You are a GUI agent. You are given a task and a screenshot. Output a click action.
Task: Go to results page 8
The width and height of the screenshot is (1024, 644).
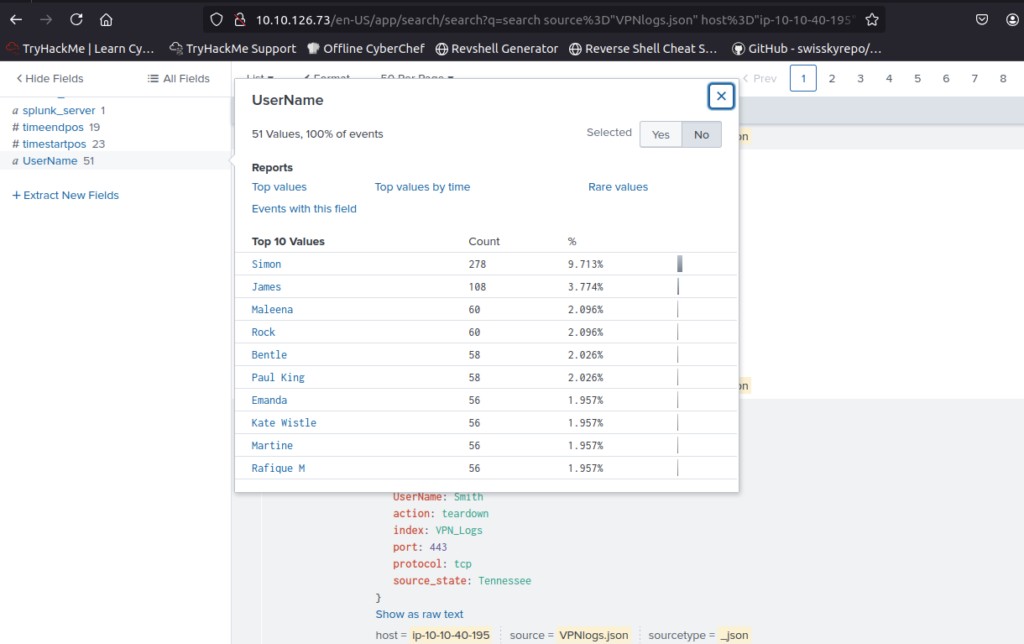coord(1003,78)
